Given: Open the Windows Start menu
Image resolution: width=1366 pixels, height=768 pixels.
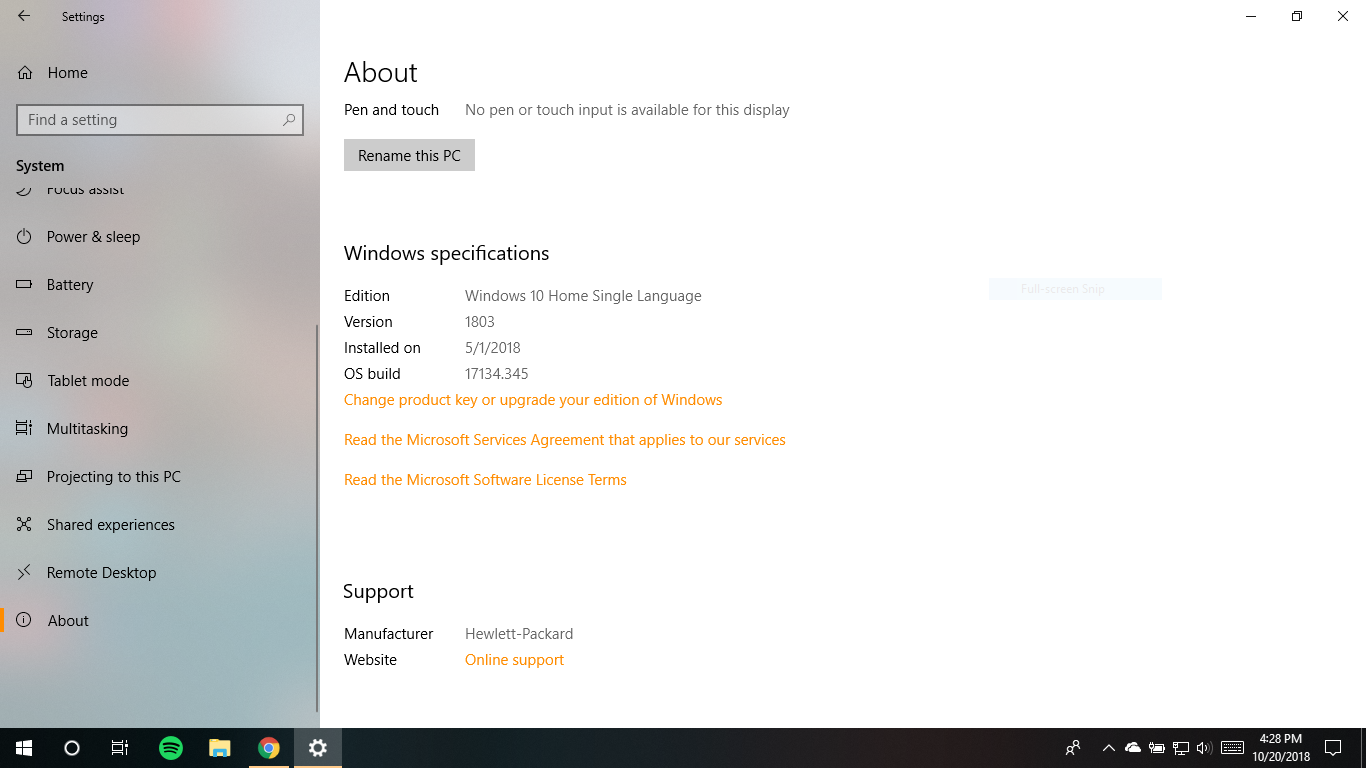Looking at the screenshot, I should (x=24, y=748).
